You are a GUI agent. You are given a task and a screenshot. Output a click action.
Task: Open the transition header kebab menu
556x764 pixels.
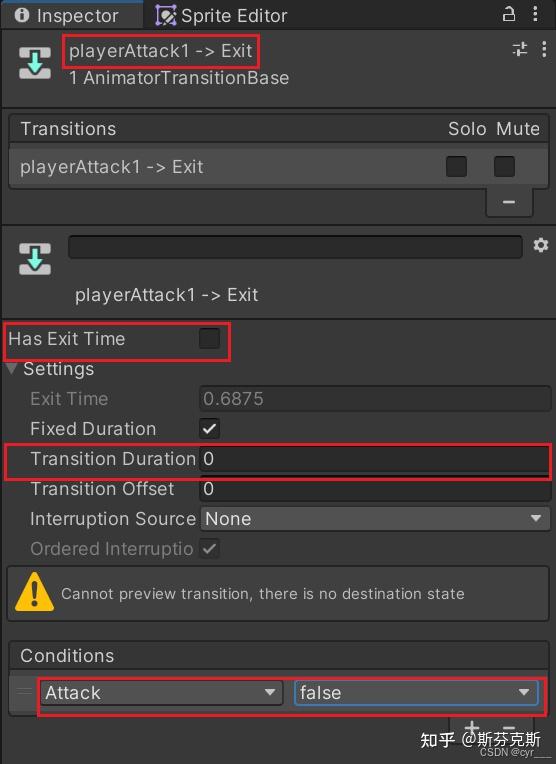tap(544, 49)
